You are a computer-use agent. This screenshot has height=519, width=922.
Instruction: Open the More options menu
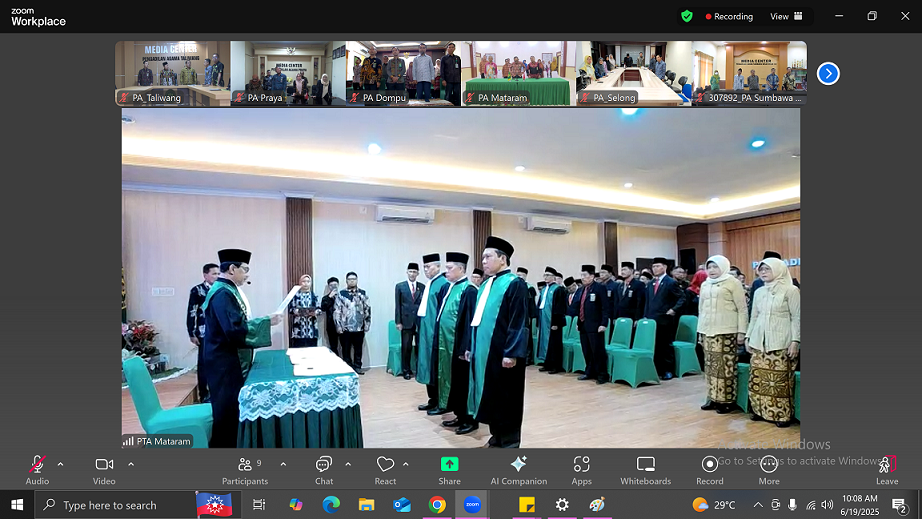click(x=769, y=470)
